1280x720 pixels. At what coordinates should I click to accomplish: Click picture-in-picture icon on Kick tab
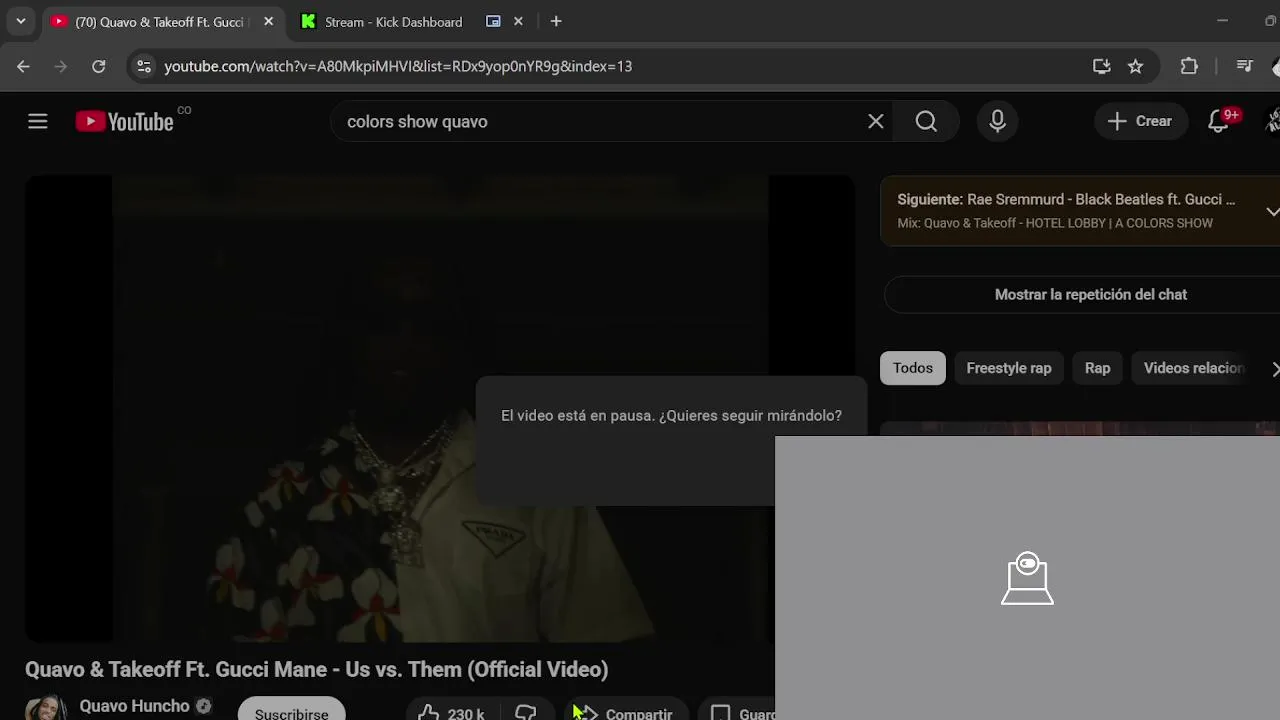[x=493, y=21]
